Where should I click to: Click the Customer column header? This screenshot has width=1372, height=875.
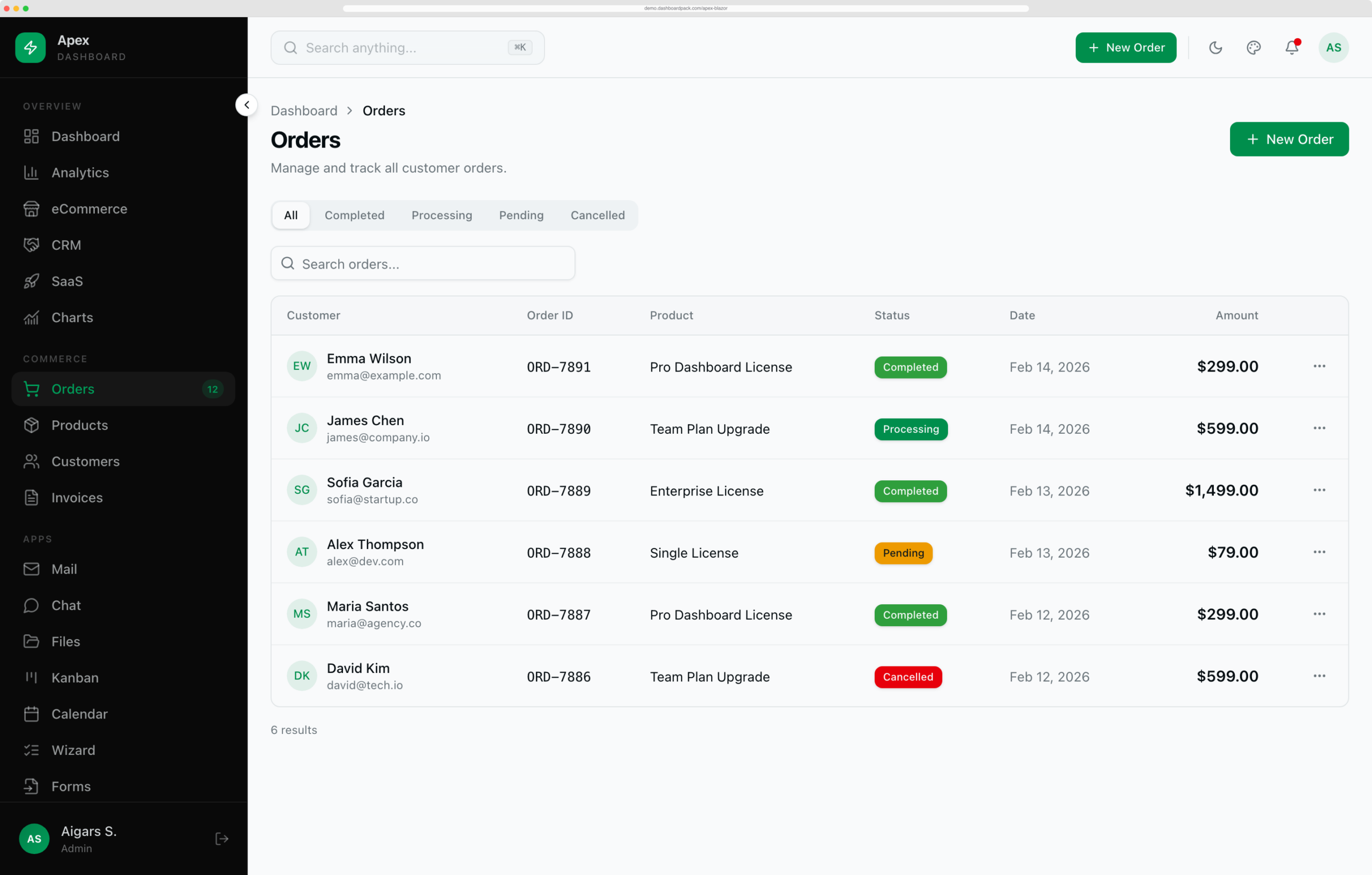coord(314,315)
